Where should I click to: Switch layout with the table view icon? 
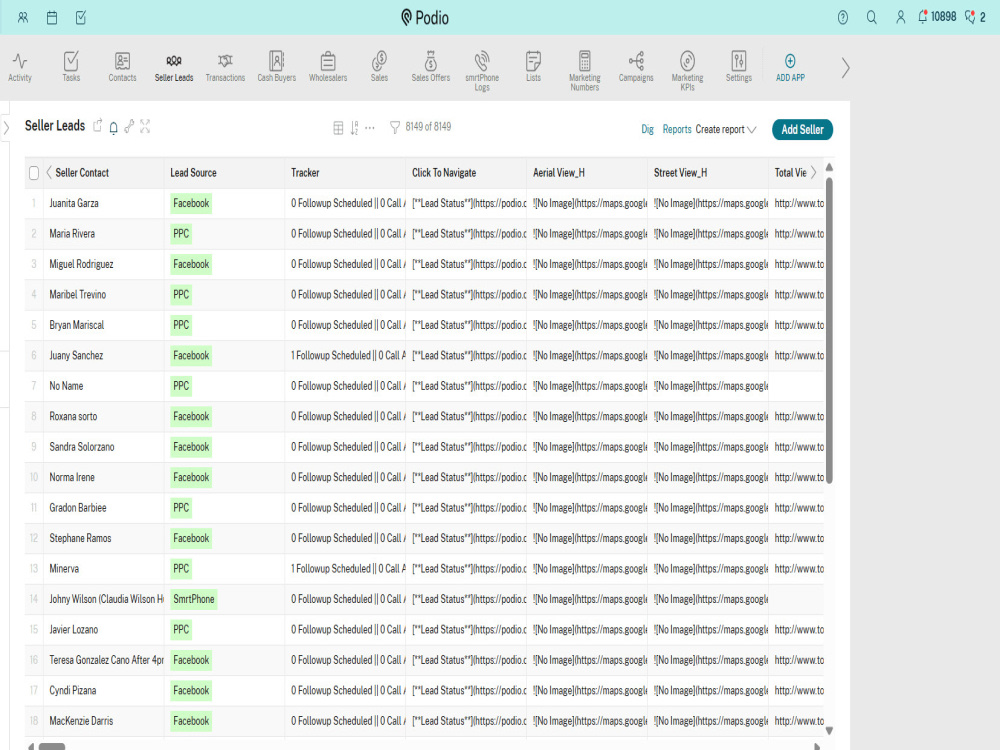click(x=338, y=128)
